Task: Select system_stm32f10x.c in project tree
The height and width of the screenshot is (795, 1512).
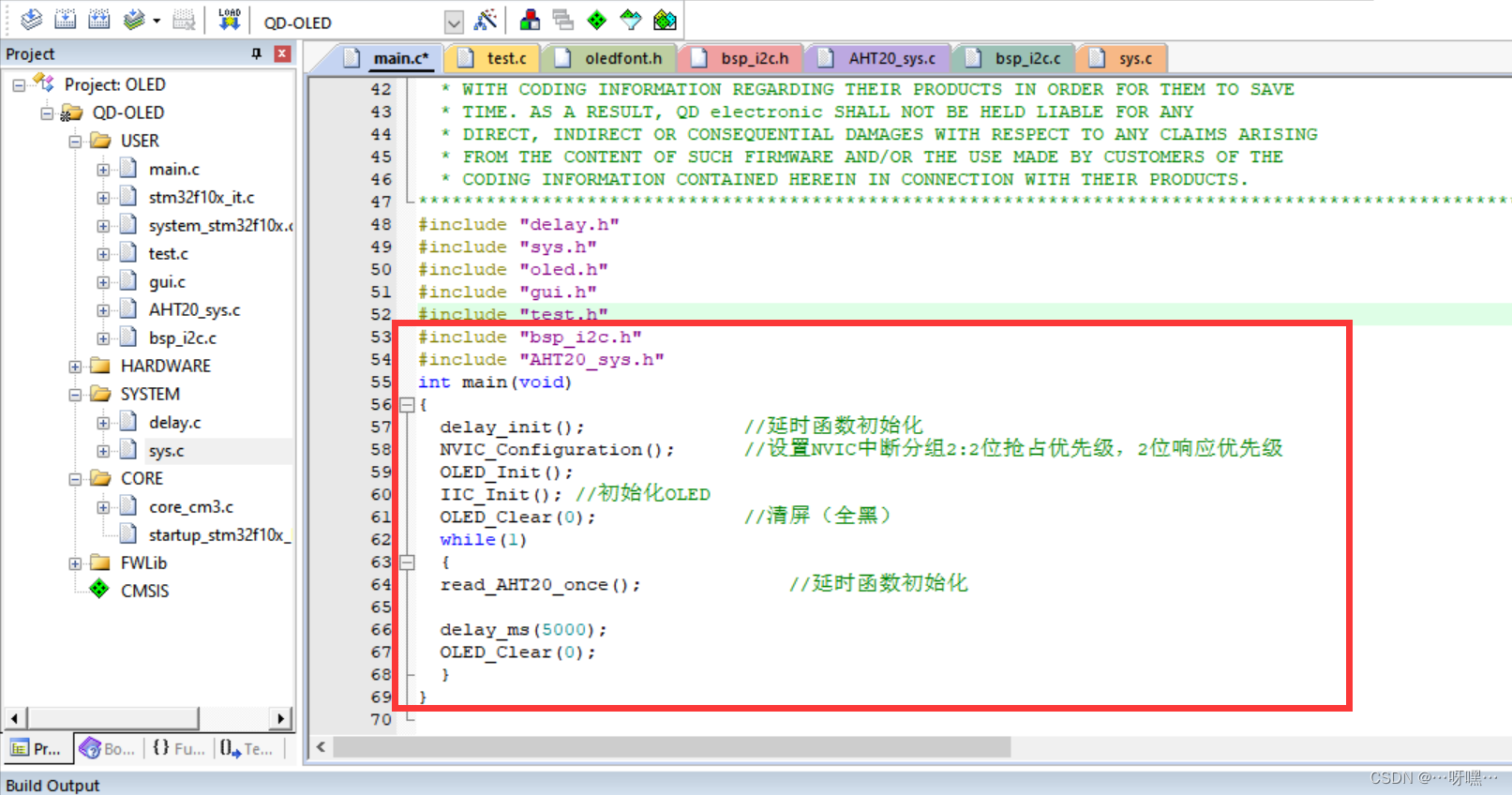Action: click(220, 225)
